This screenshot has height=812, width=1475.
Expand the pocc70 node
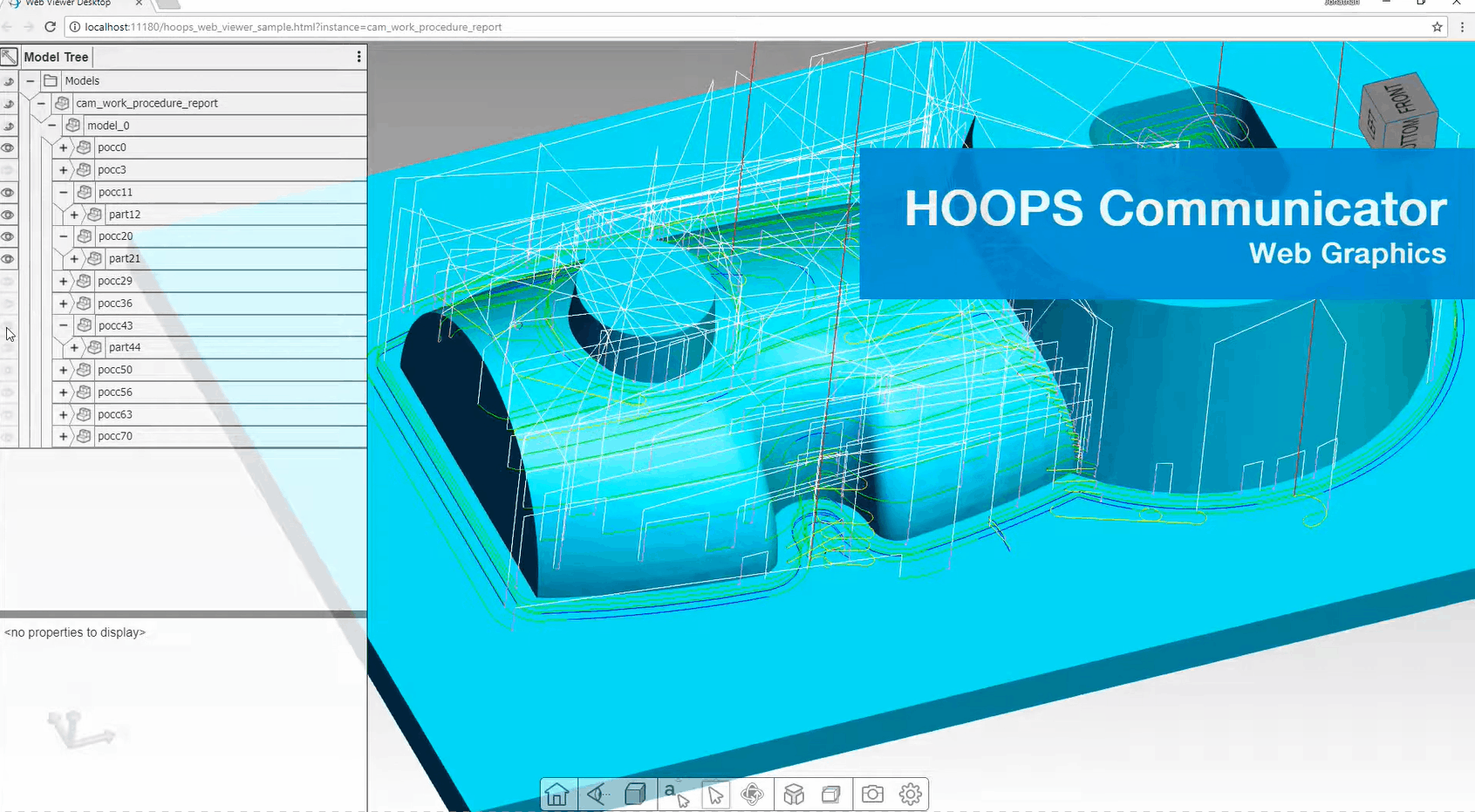pyautogui.click(x=64, y=436)
